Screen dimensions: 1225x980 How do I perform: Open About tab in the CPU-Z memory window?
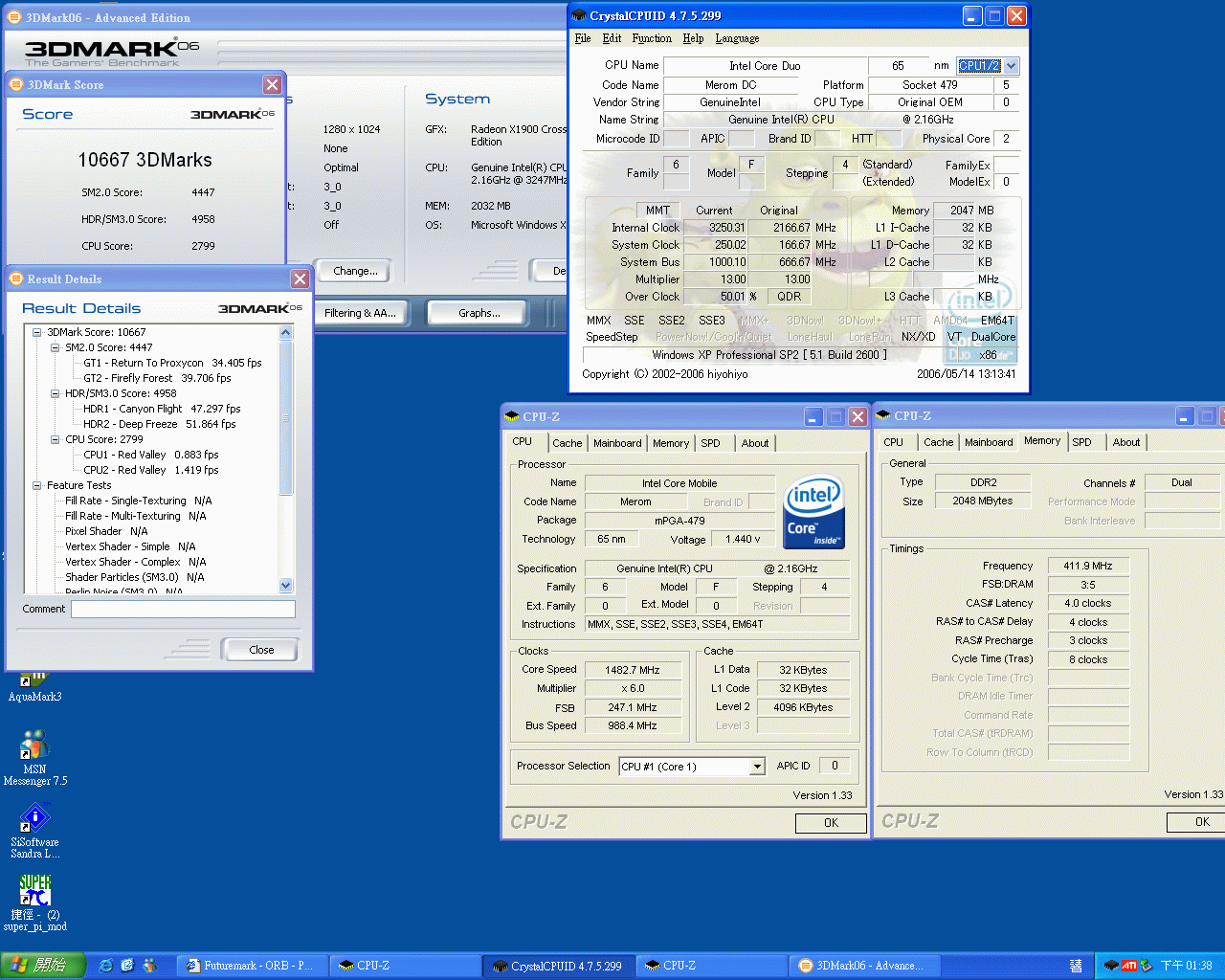[1126, 442]
